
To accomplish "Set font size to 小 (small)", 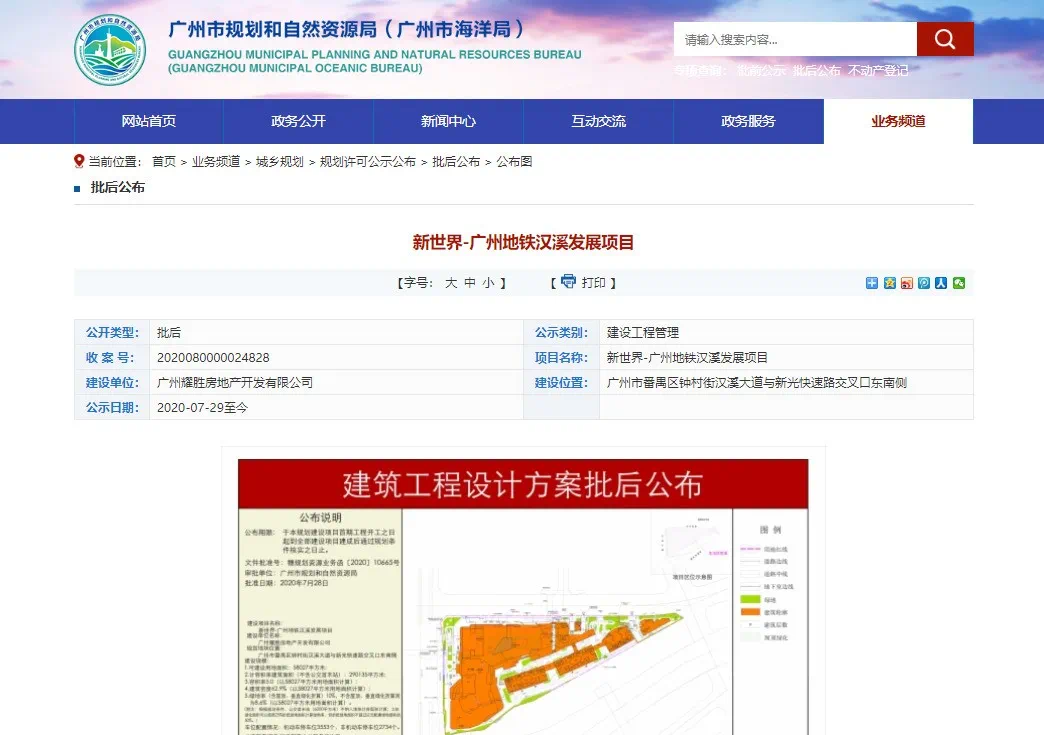I will [488, 283].
